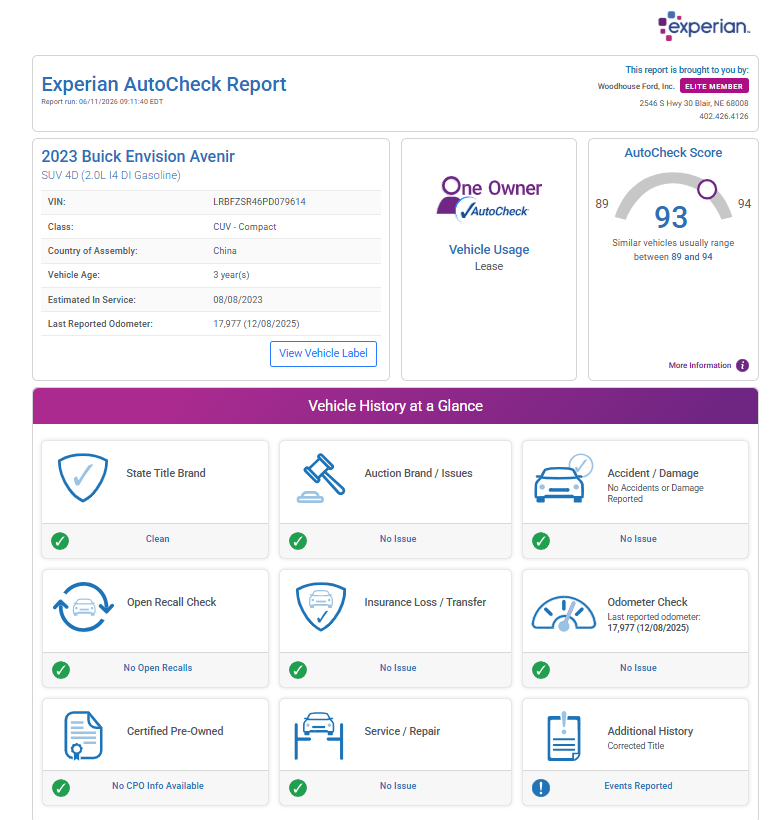This screenshot has width=775, height=820.
Task: Click the Vehicle Usage heading
Action: tap(489, 250)
